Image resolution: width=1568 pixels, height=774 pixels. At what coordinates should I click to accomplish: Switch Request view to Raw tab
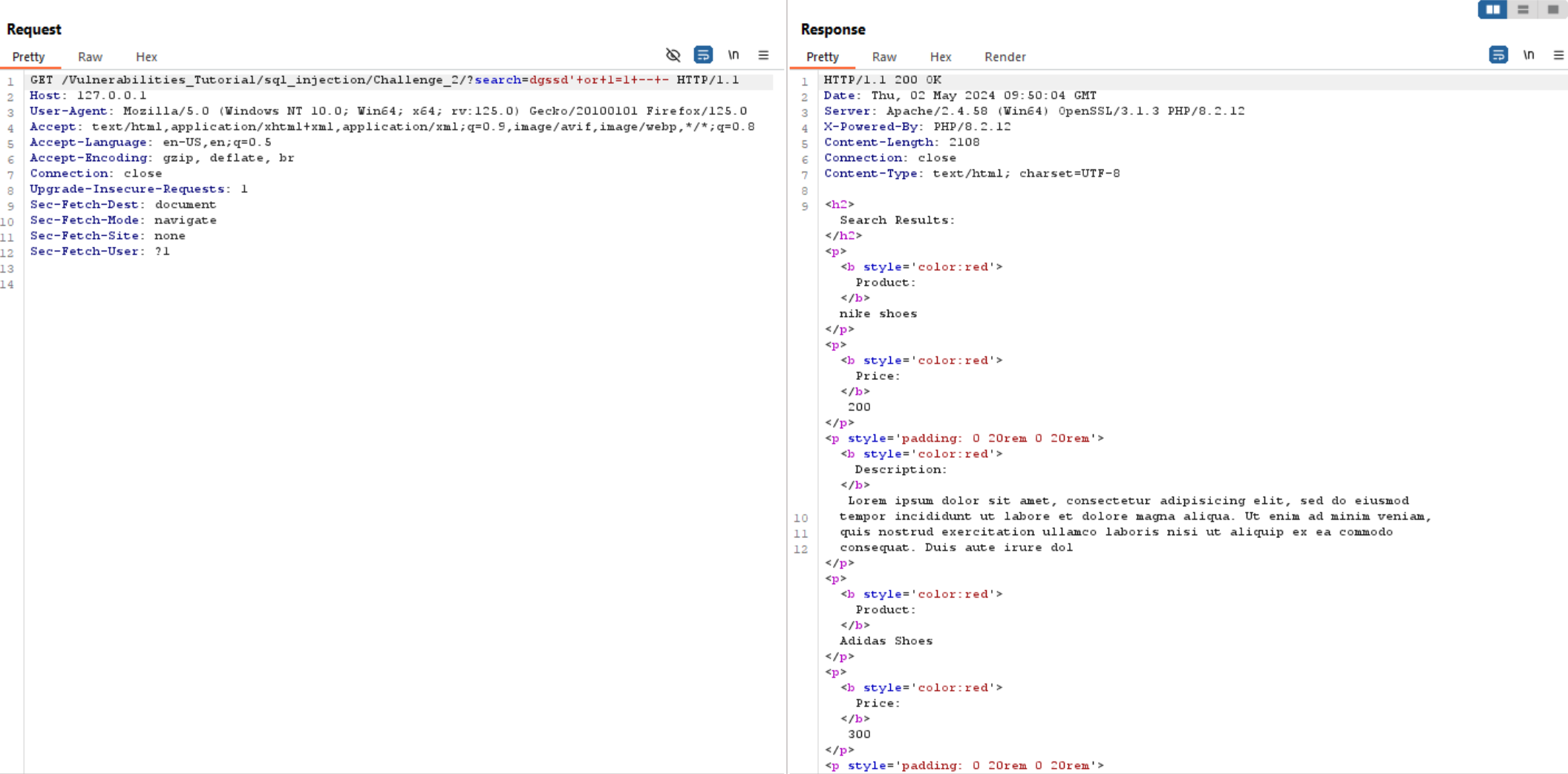[90, 57]
